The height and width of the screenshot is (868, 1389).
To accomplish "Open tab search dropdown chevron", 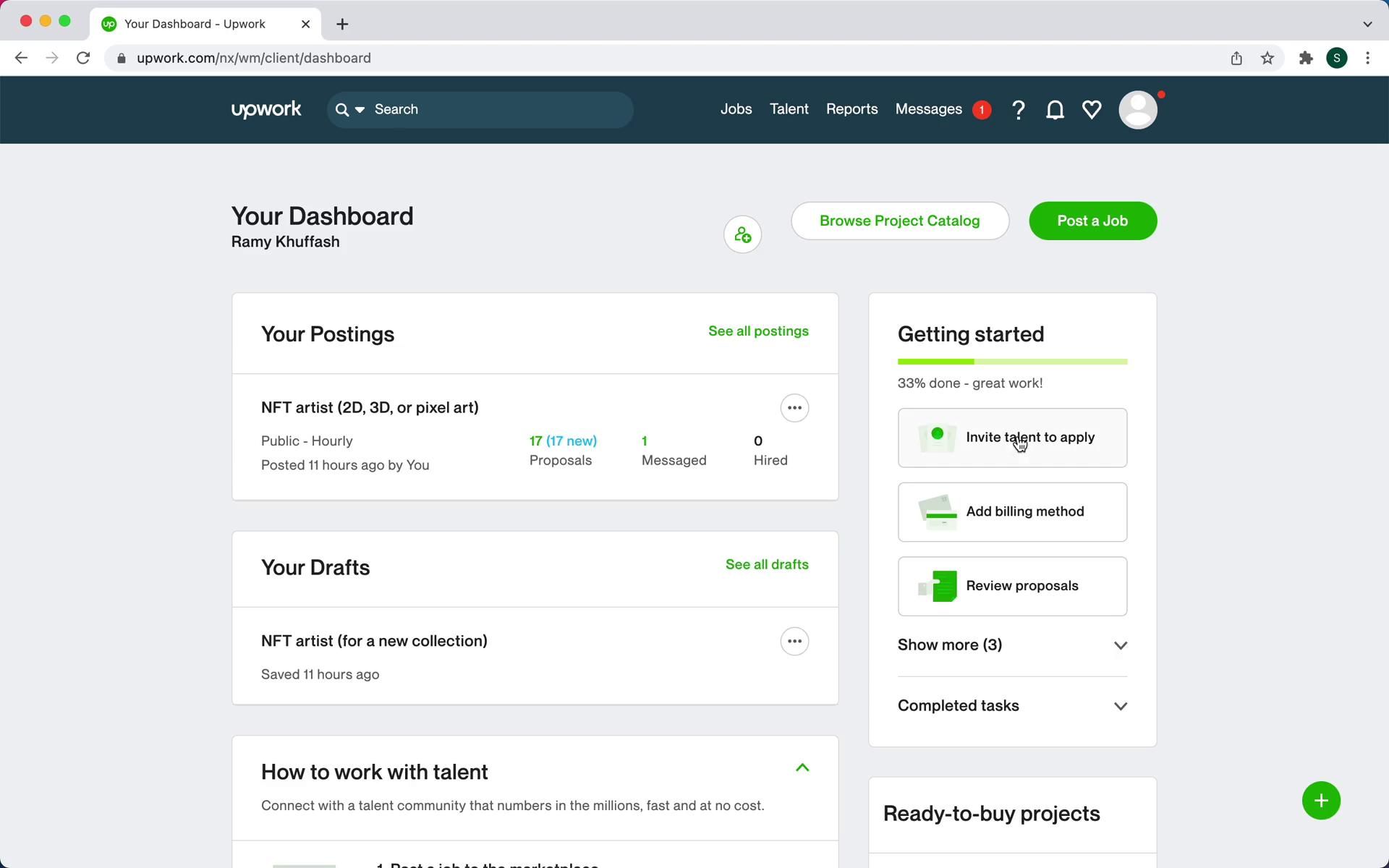I will 1367,24.
